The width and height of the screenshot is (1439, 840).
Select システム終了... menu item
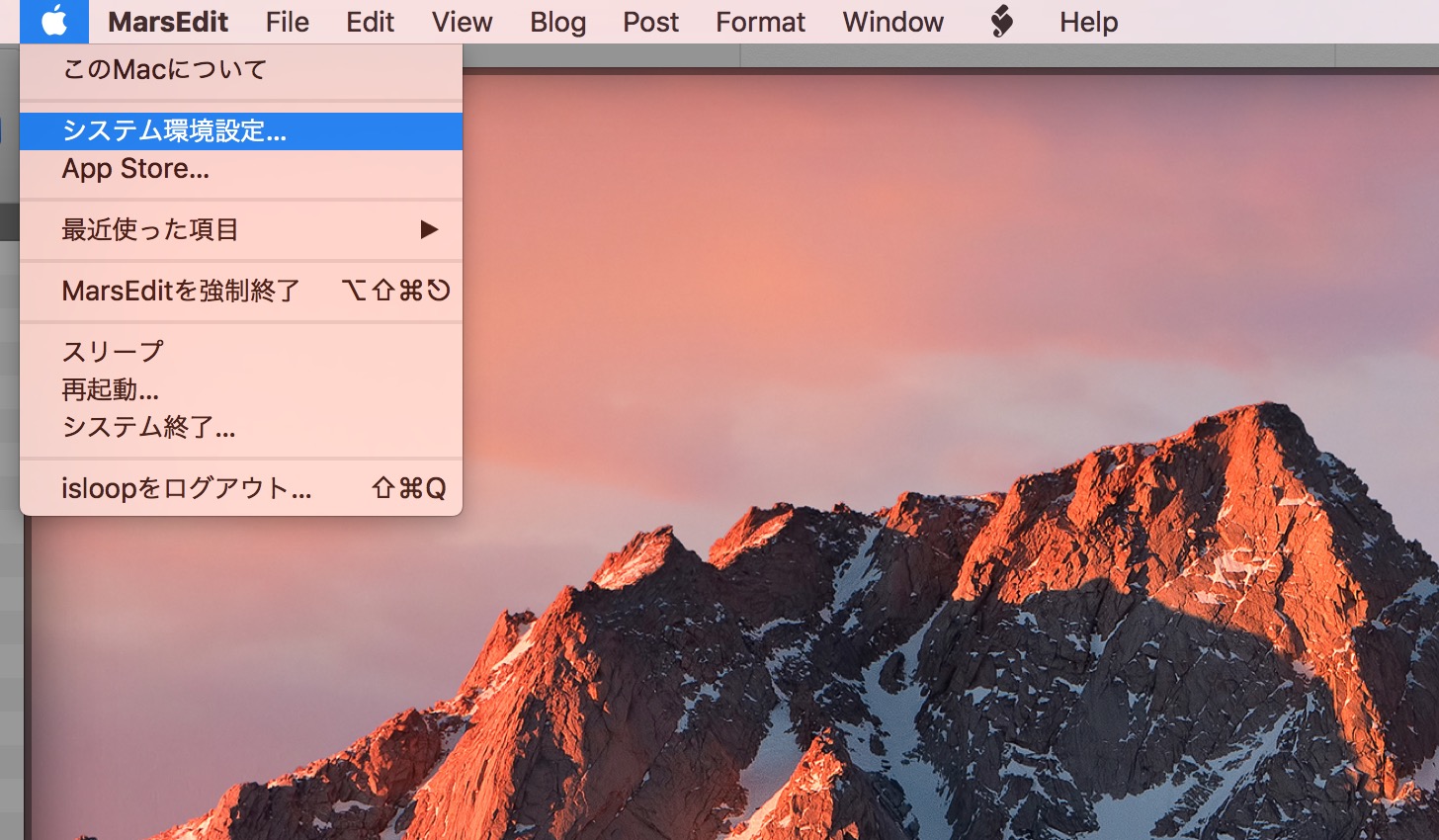(x=241, y=427)
